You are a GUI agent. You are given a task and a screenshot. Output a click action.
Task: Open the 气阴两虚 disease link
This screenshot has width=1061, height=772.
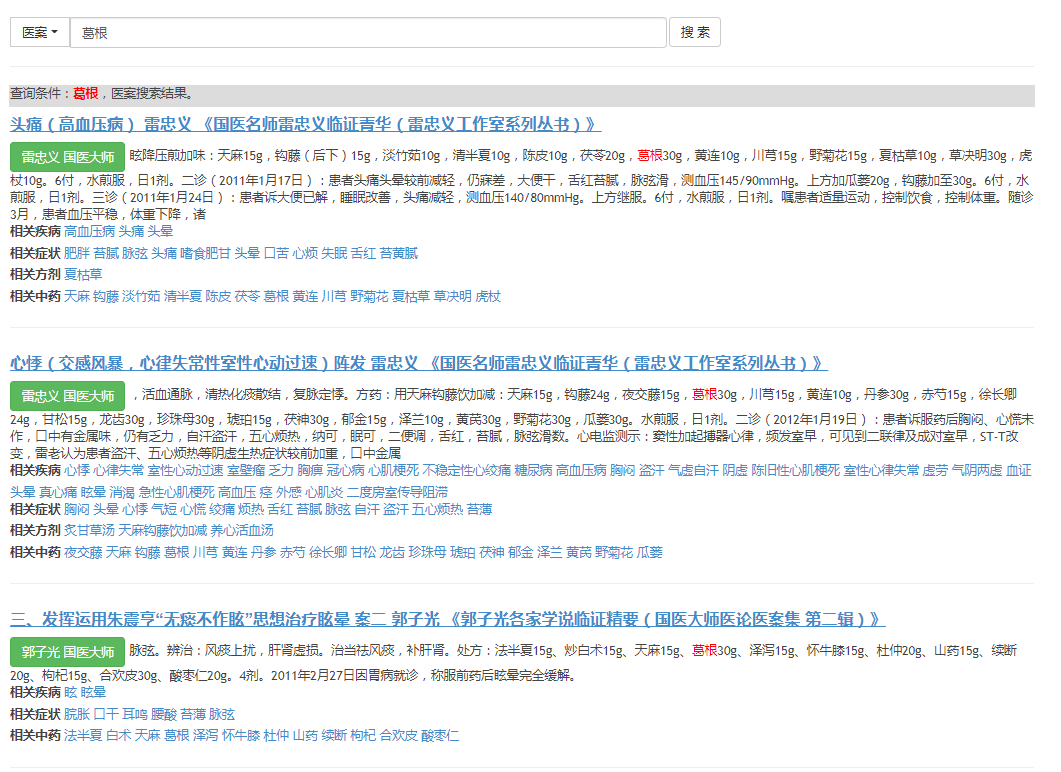(x=976, y=470)
